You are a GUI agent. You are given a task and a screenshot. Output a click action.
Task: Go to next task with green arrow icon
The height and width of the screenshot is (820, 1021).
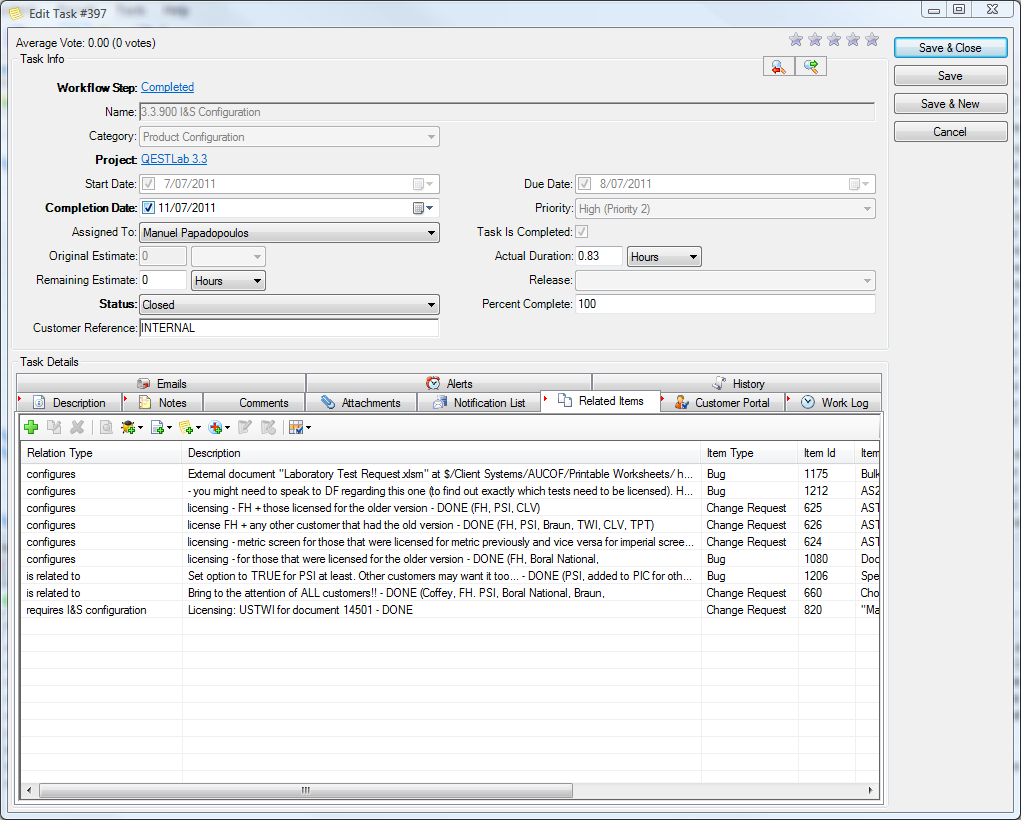(811, 66)
